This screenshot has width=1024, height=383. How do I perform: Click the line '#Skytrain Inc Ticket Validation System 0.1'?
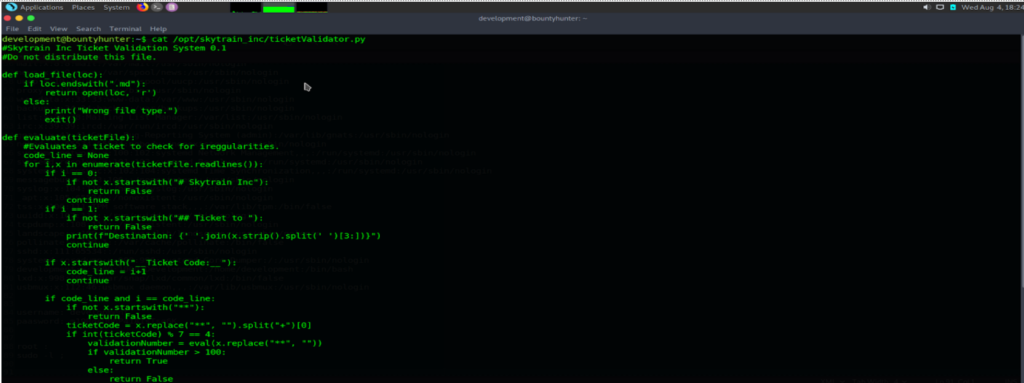tap(114, 48)
